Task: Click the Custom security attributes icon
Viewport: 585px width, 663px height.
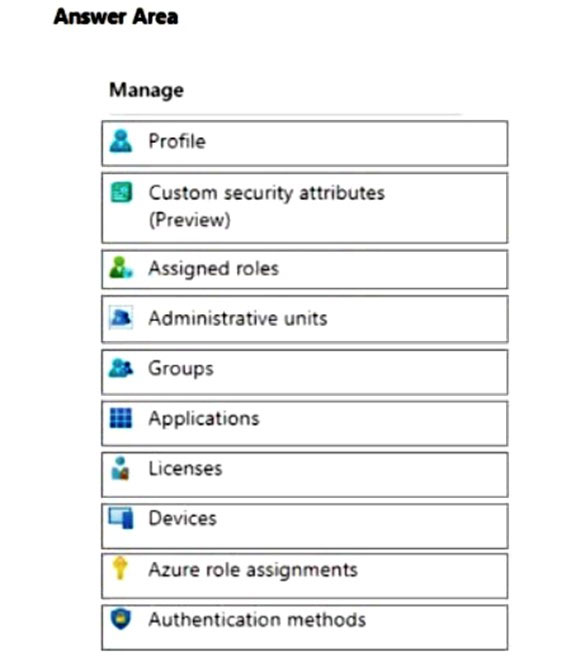Action: pyautogui.click(x=121, y=192)
